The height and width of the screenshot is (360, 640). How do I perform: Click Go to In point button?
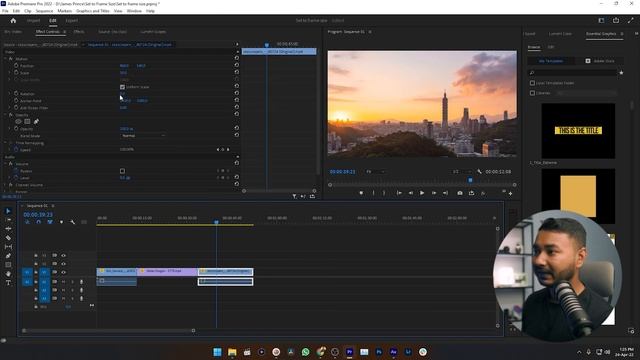399,193
